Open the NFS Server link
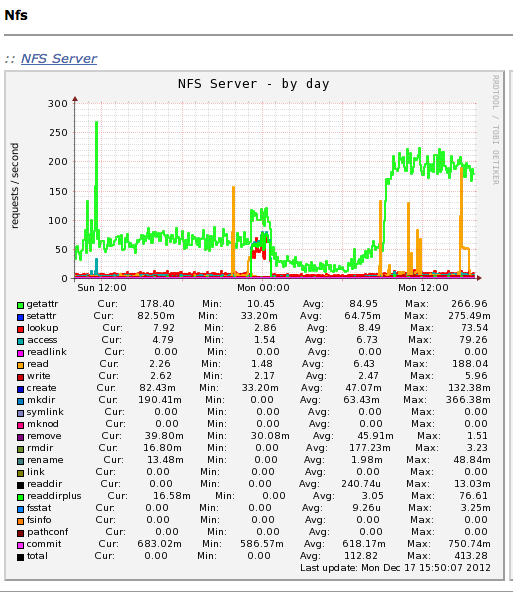This screenshot has width=513, height=597. click(x=59, y=59)
